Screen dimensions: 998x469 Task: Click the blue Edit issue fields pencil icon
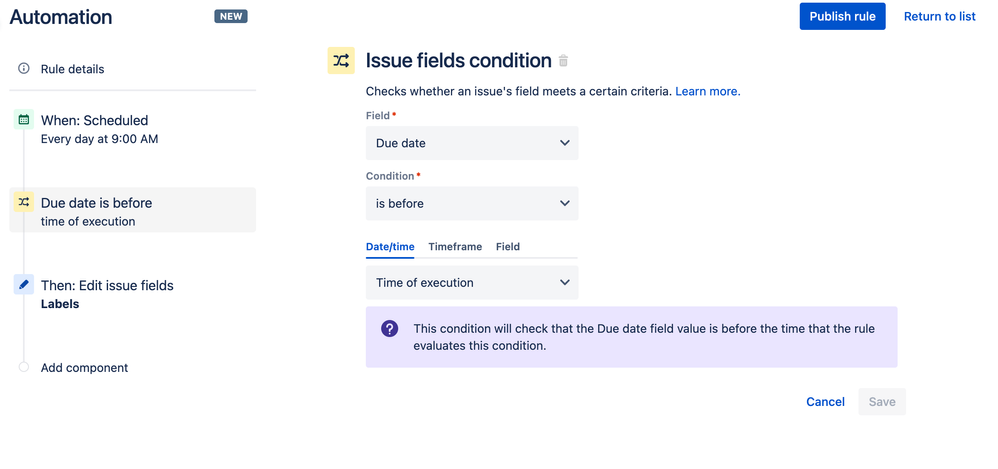[24, 285]
